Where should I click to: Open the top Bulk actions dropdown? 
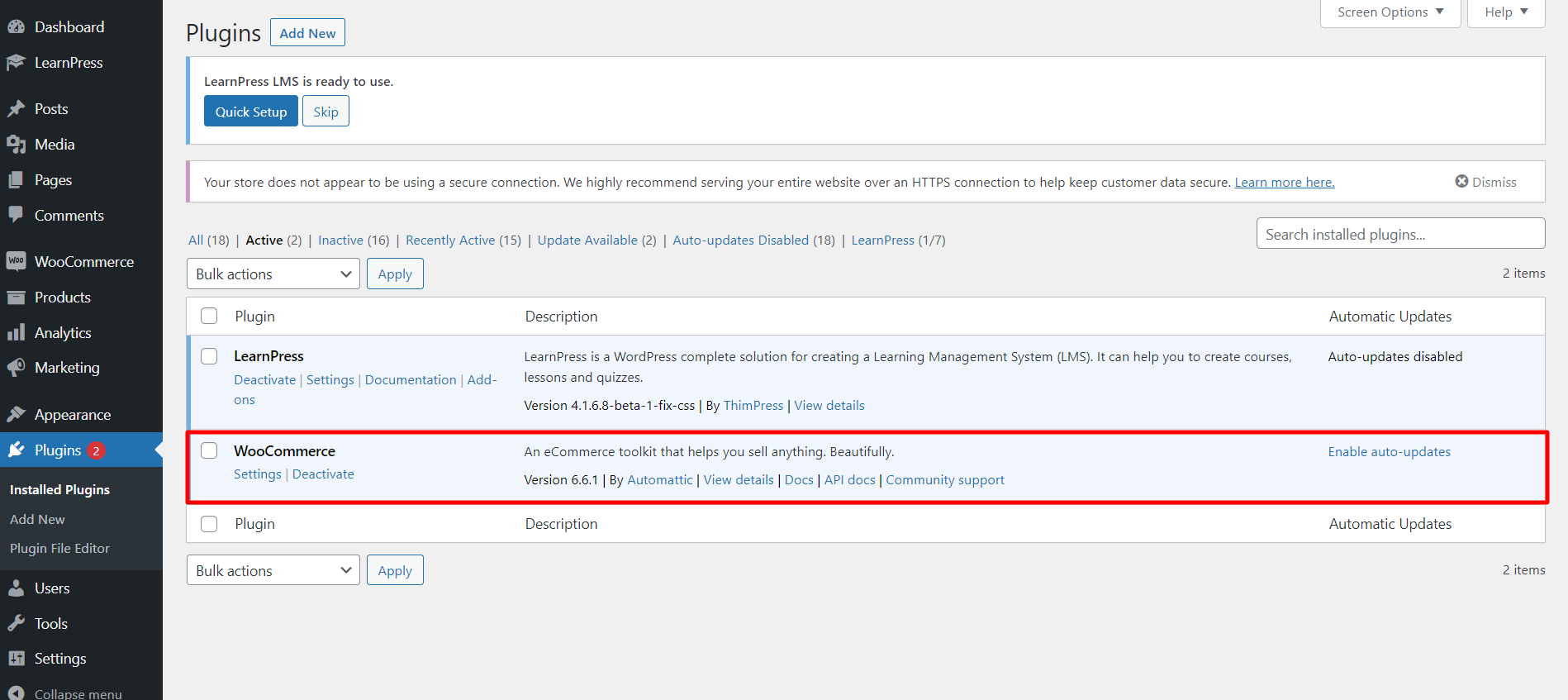coord(273,274)
